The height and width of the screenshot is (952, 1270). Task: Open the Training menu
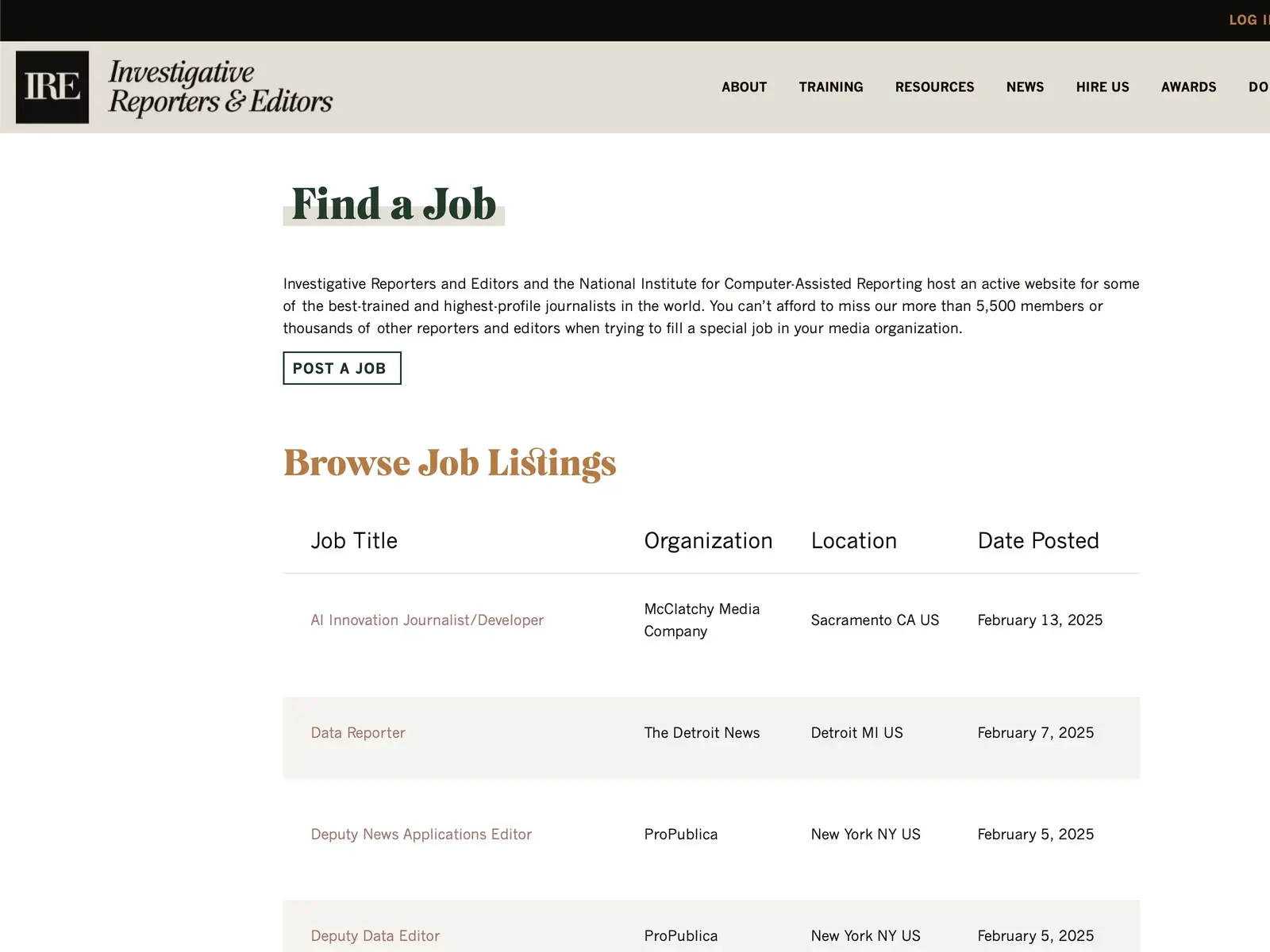click(x=831, y=87)
